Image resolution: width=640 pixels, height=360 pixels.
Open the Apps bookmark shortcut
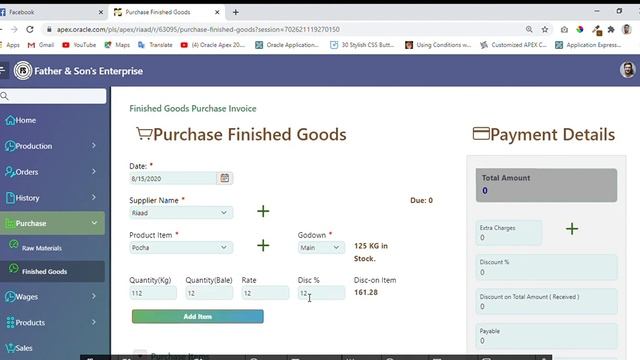(10, 45)
